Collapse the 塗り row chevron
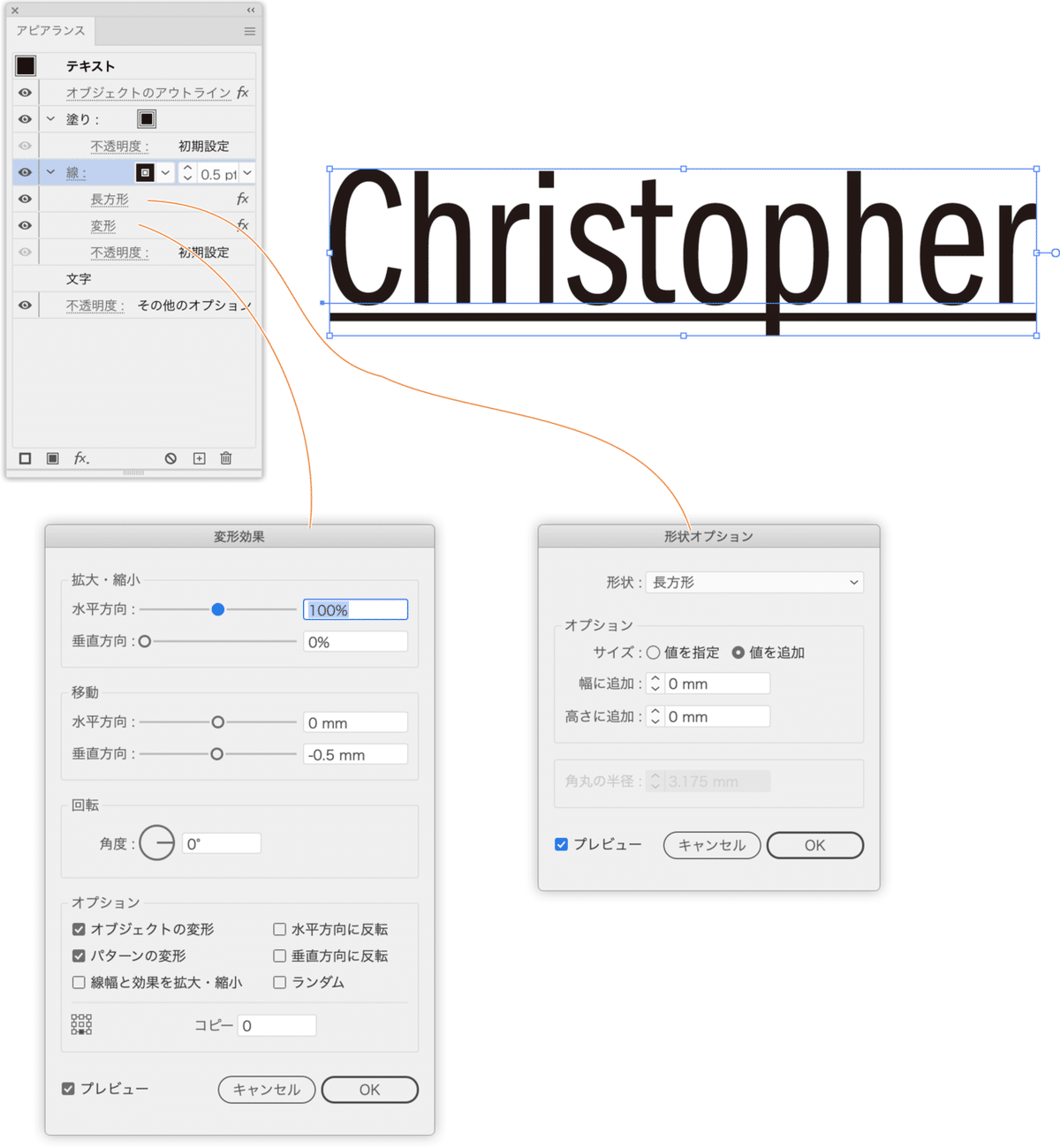This screenshot has width=1060, height=1148. coord(50,119)
